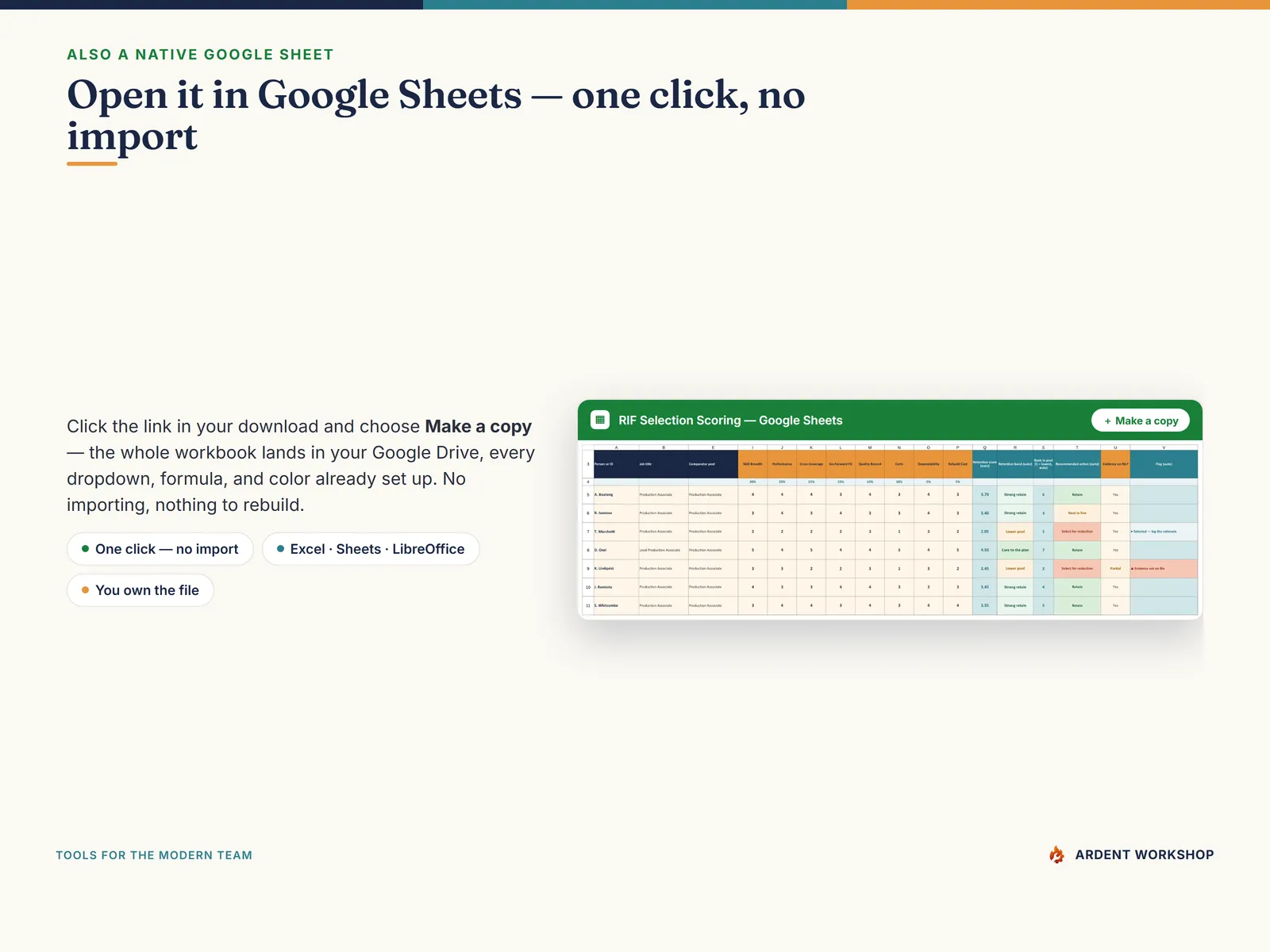Click the "J. Renteria" name cell
The image size is (1270, 952).
click(616, 587)
